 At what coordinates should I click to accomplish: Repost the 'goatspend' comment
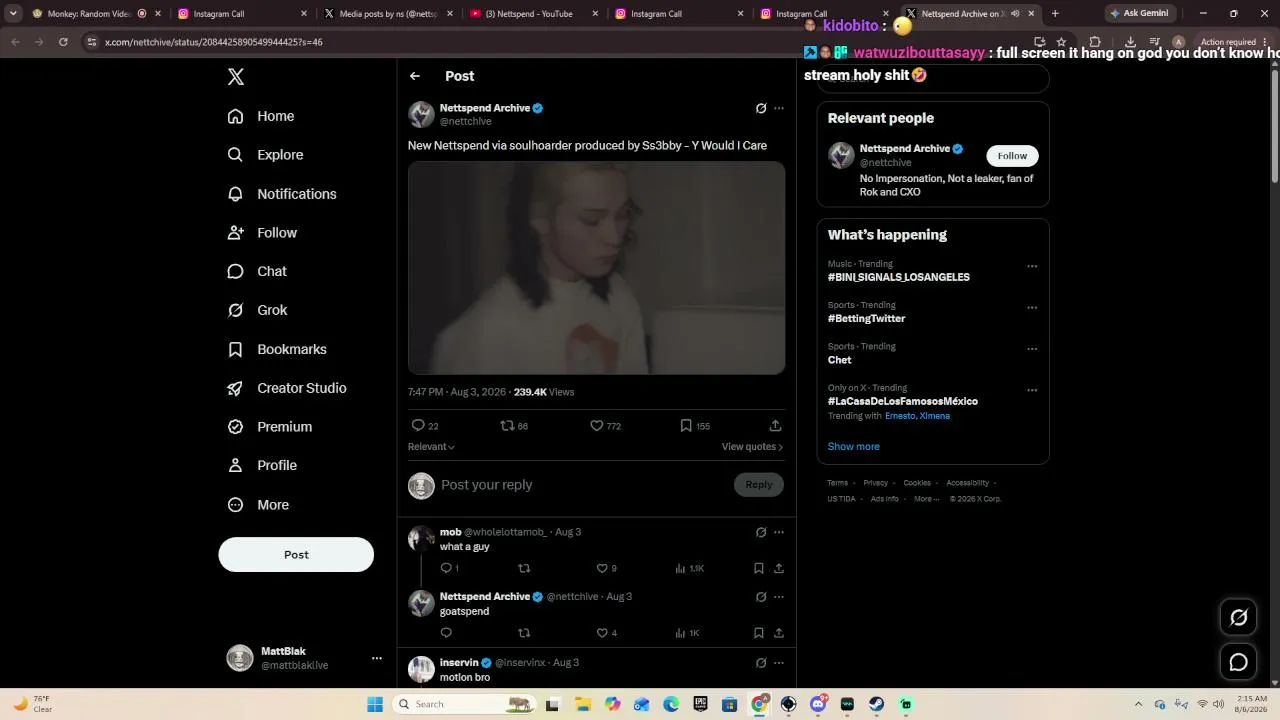[524, 633]
